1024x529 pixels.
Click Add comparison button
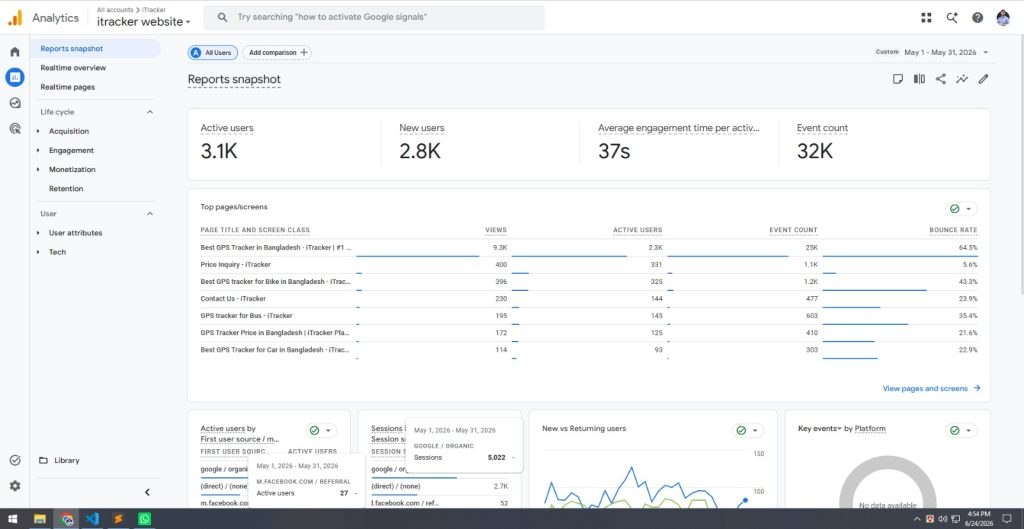click(x=277, y=52)
